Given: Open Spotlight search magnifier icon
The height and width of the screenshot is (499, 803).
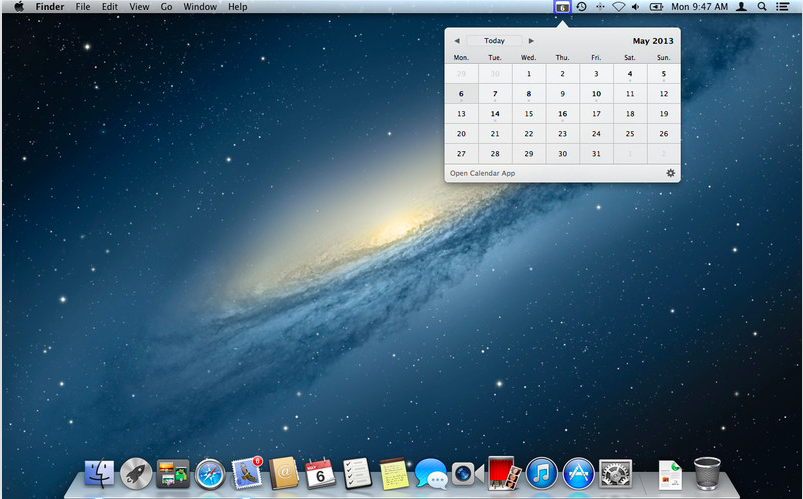Looking at the screenshot, I should (762, 7).
